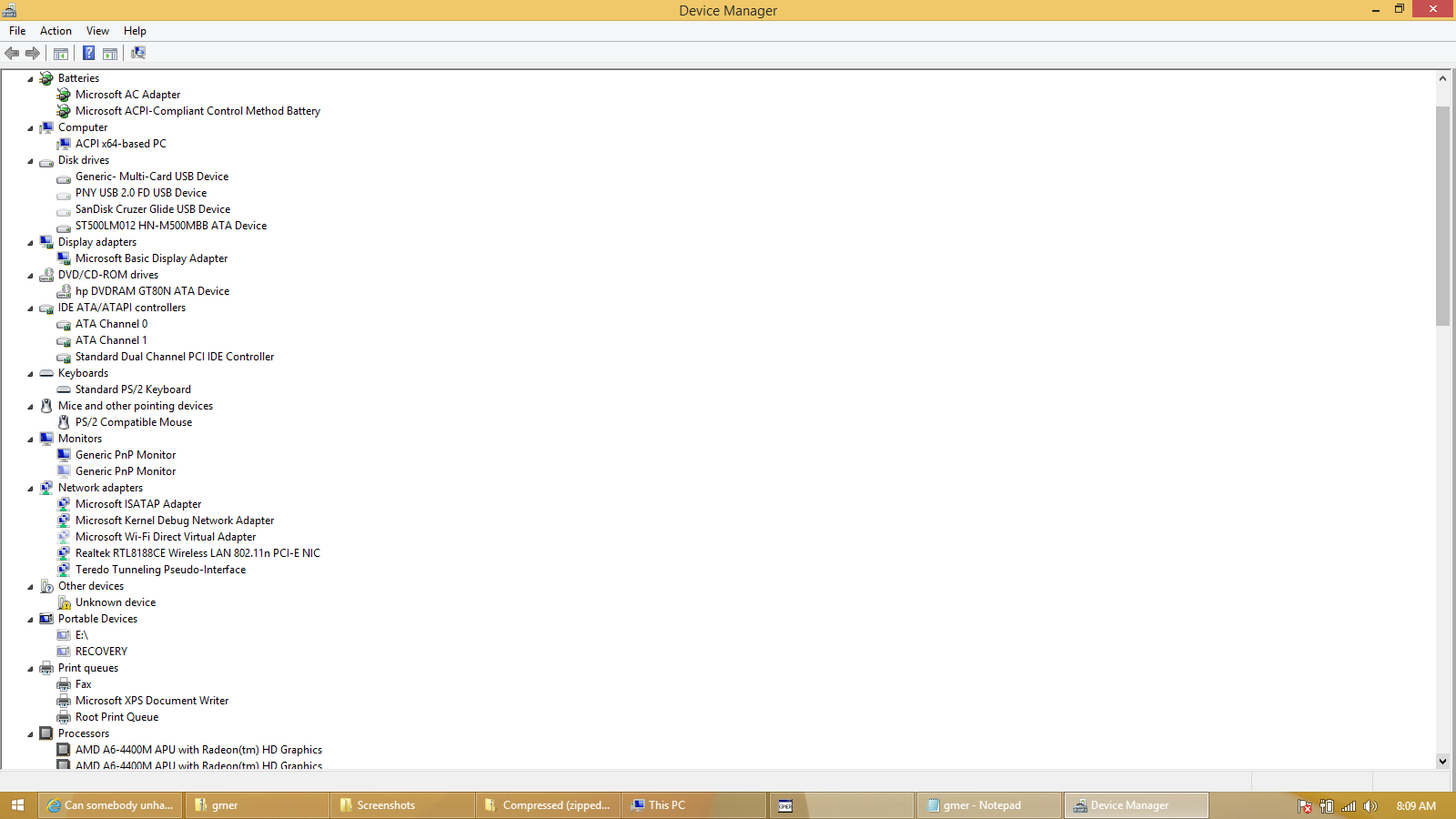Click the Portable Devices category icon
This screenshot has height=819, width=1456.
click(46, 619)
